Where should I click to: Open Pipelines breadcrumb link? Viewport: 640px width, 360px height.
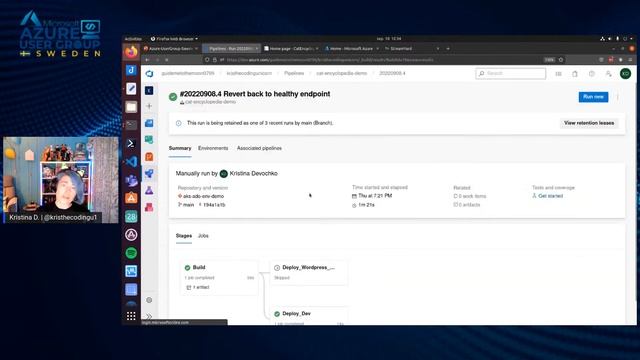(294, 73)
